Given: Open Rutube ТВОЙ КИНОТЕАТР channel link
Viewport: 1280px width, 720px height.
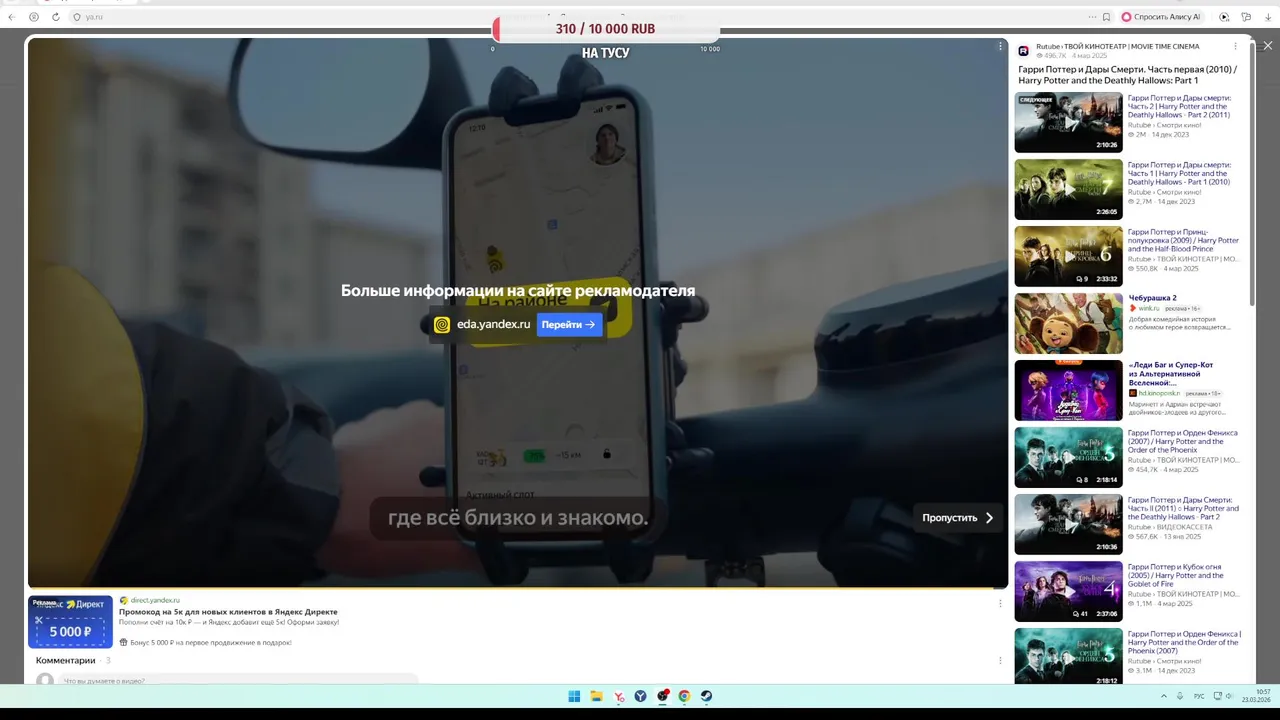Looking at the screenshot, I should click(x=1118, y=46).
